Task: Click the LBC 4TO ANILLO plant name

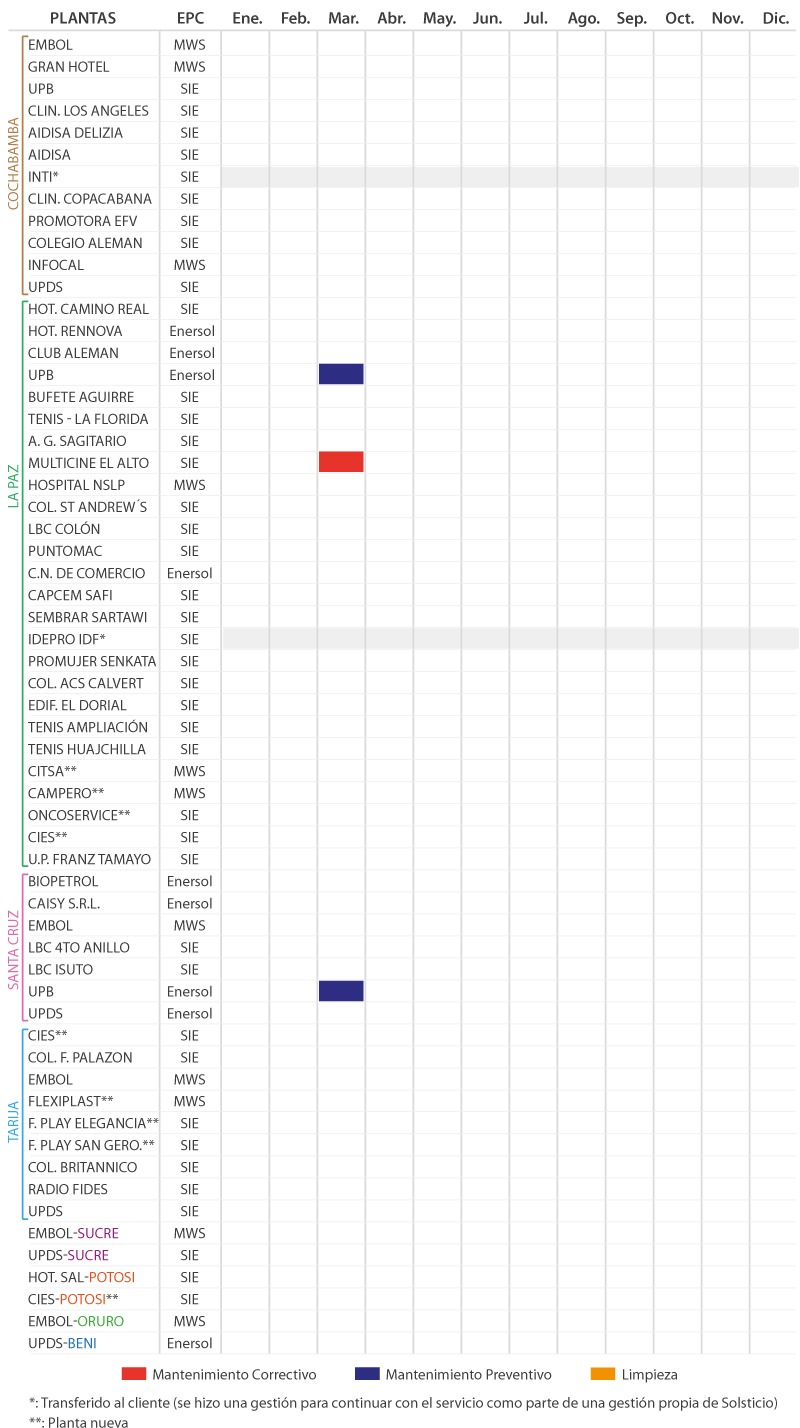Action: tap(79, 947)
